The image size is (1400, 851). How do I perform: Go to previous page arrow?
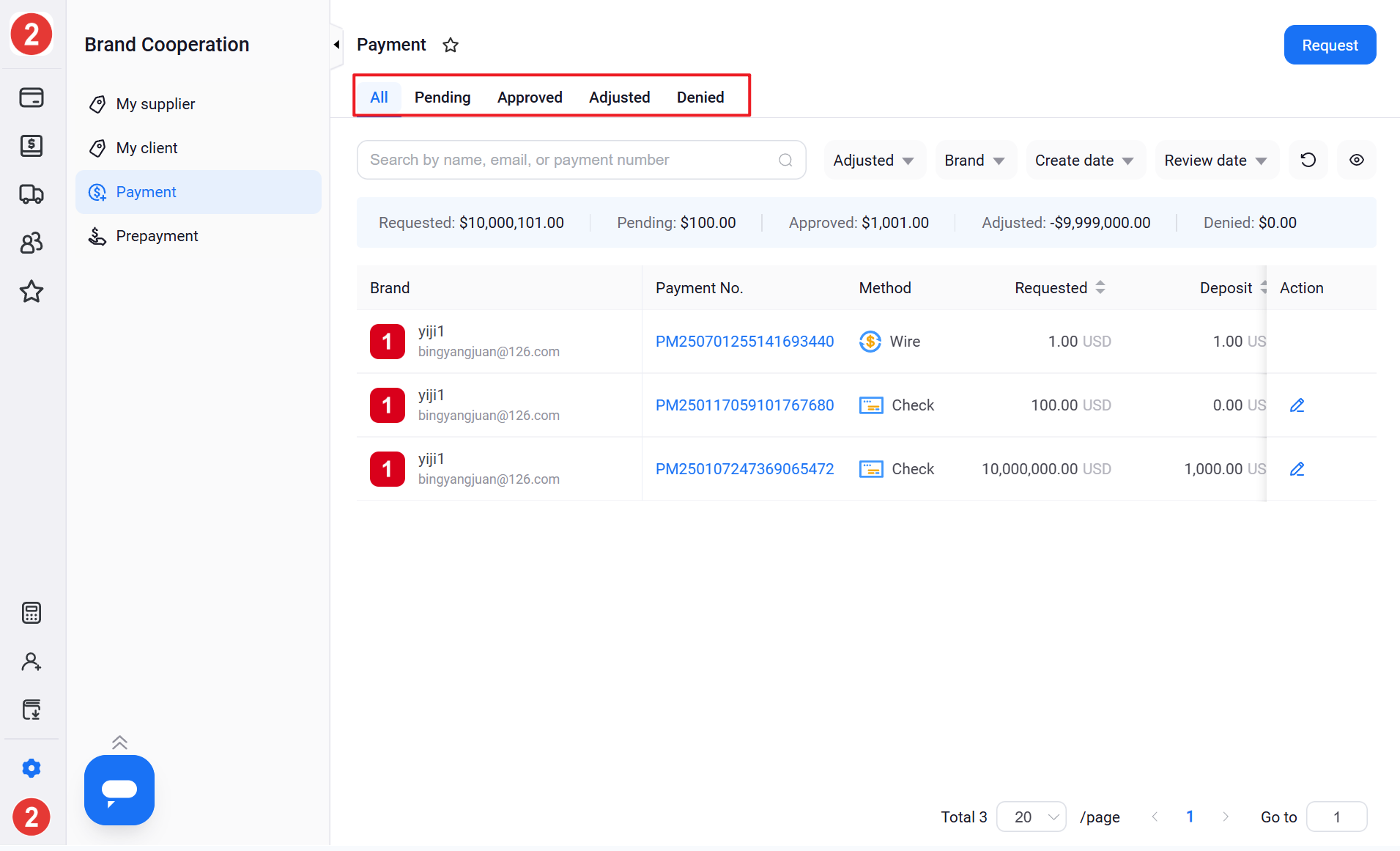point(1155,817)
